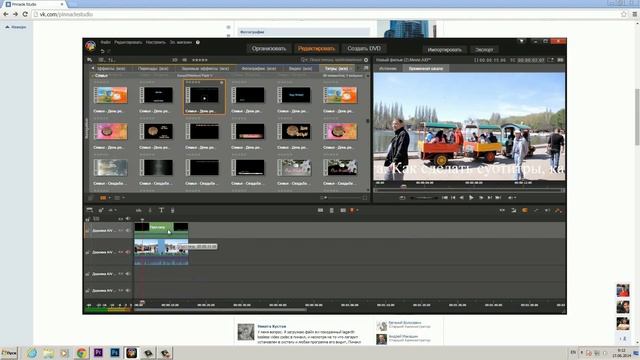Switch to Фотографии (все) library tab
The width and height of the screenshot is (640, 360).
pyautogui.click(x=258, y=69)
